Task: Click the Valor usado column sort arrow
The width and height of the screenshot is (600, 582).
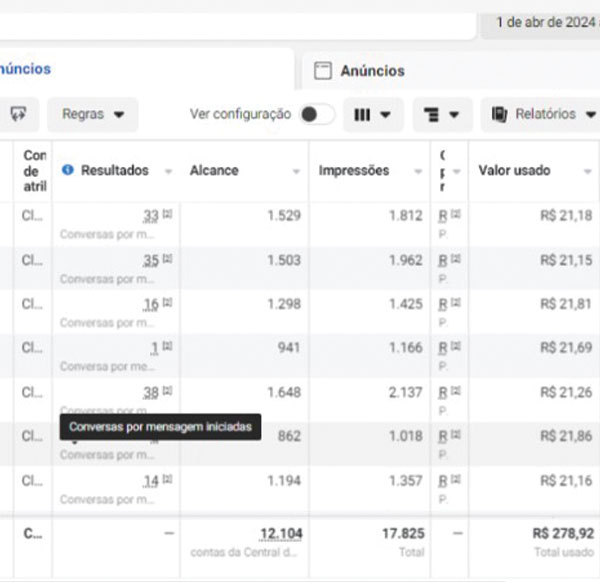Action: coord(587,171)
